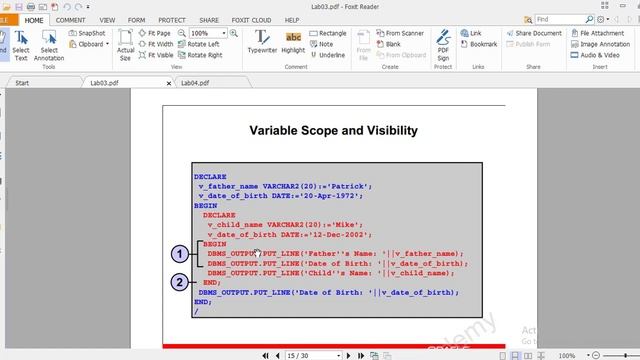Open search settings gear dropdown

click(603, 19)
